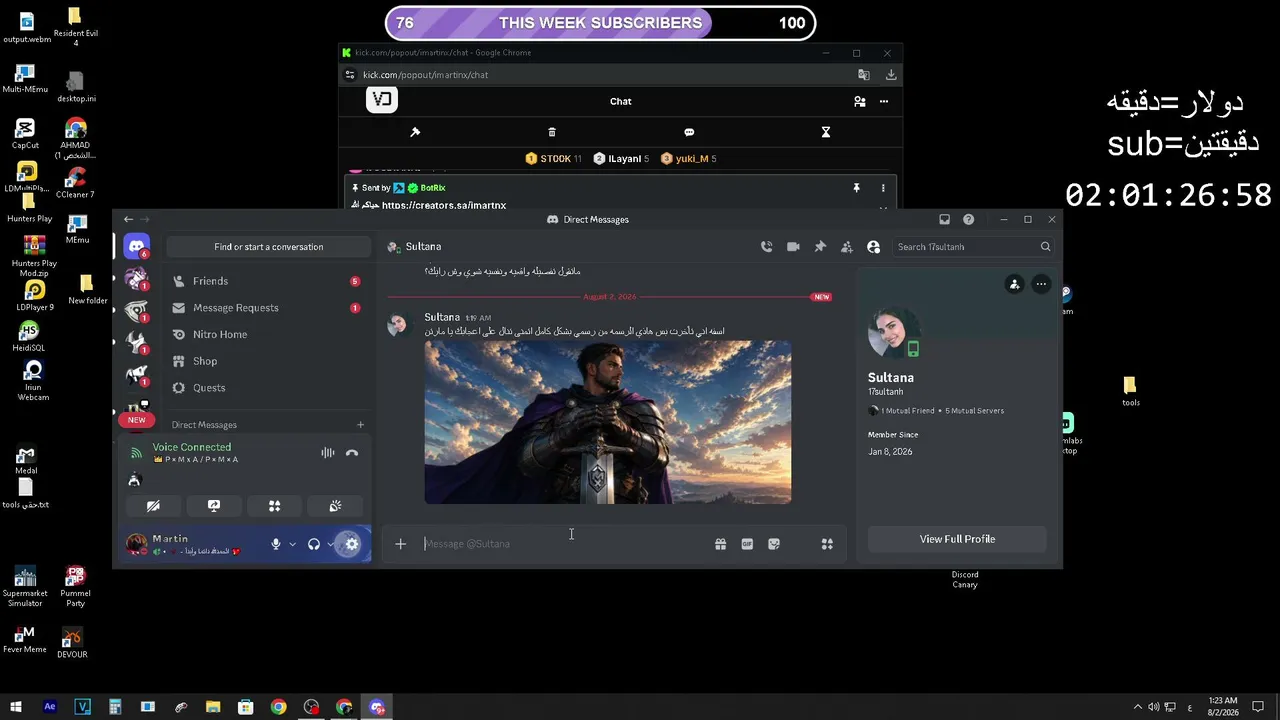Open the sticker picker
Image resolution: width=1280 pixels, height=720 pixels.
point(774,544)
